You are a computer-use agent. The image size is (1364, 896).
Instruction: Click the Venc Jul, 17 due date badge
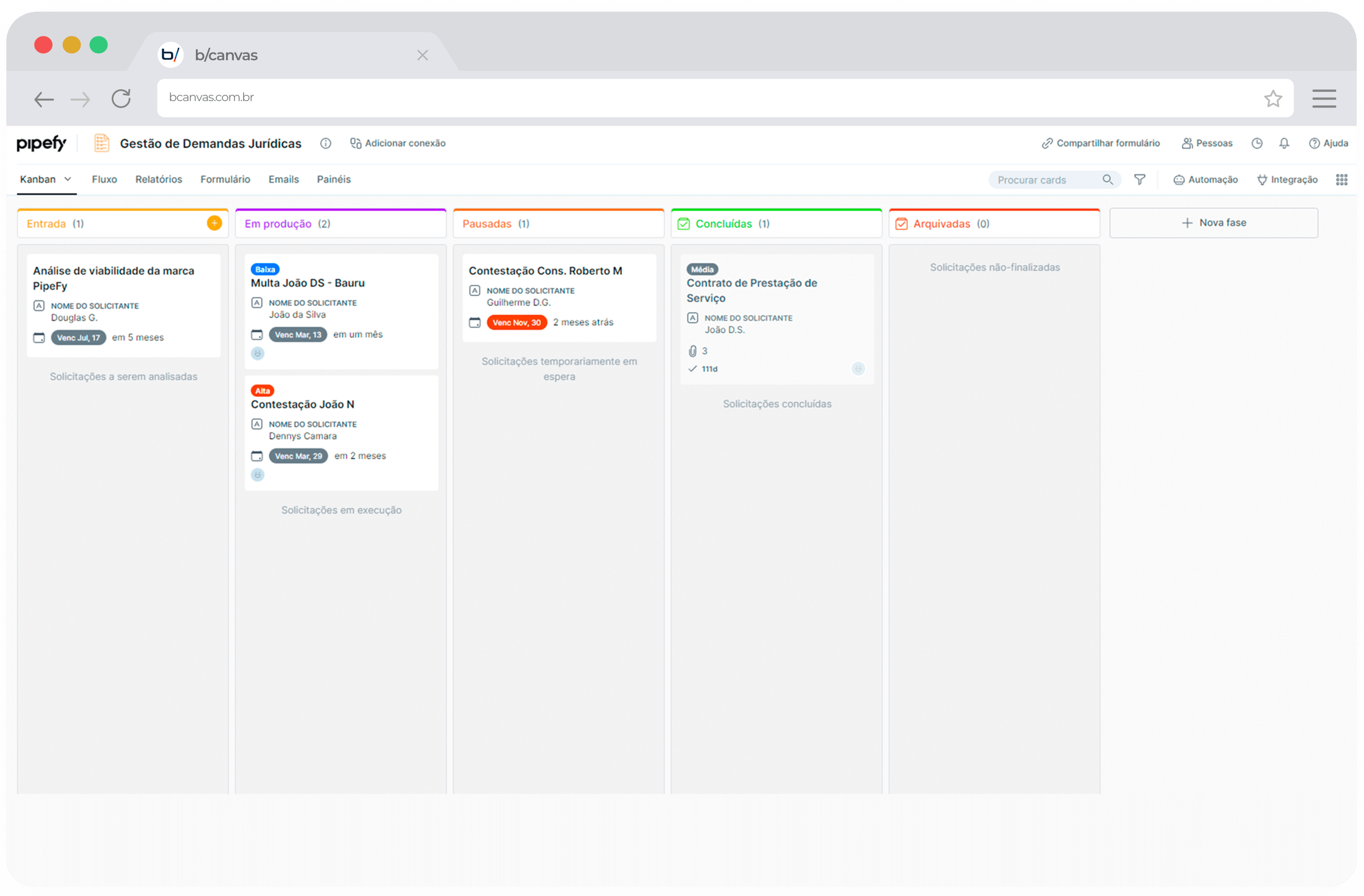point(79,337)
